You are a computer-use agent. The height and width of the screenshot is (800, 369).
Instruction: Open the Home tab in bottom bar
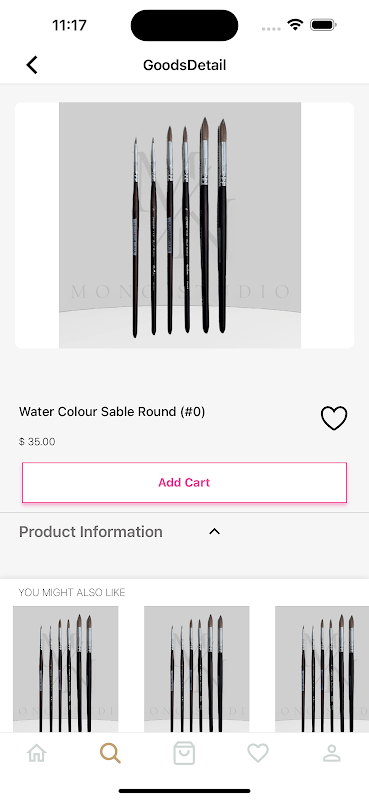[x=36, y=753]
